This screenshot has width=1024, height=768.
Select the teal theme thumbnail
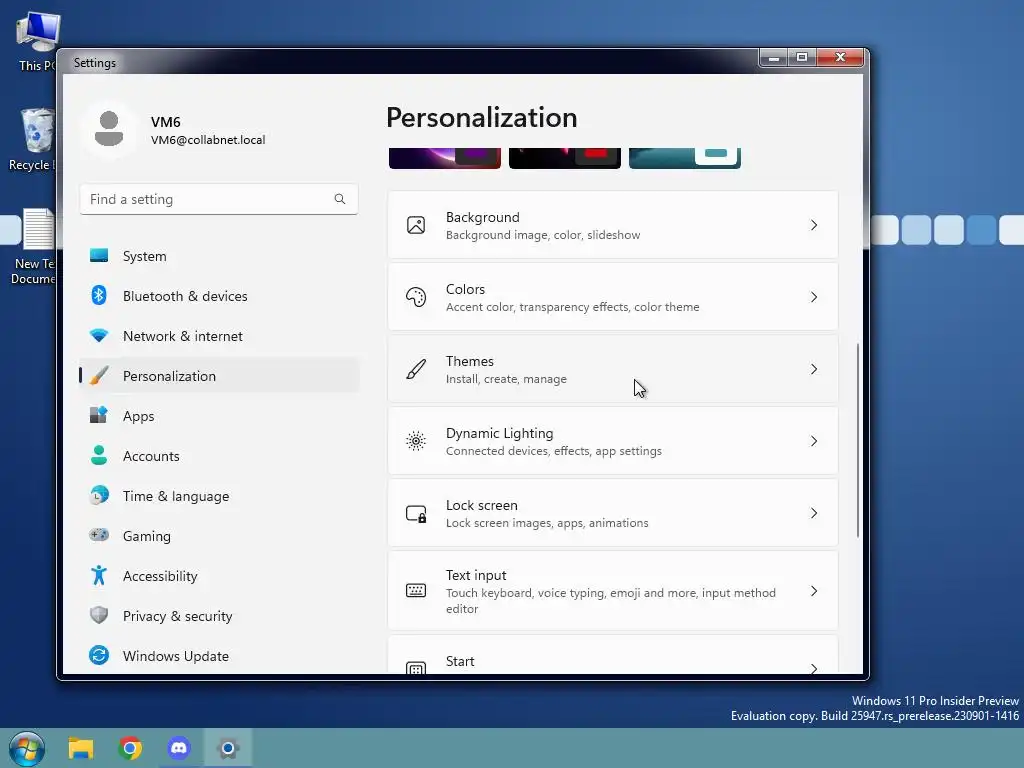pos(685,158)
